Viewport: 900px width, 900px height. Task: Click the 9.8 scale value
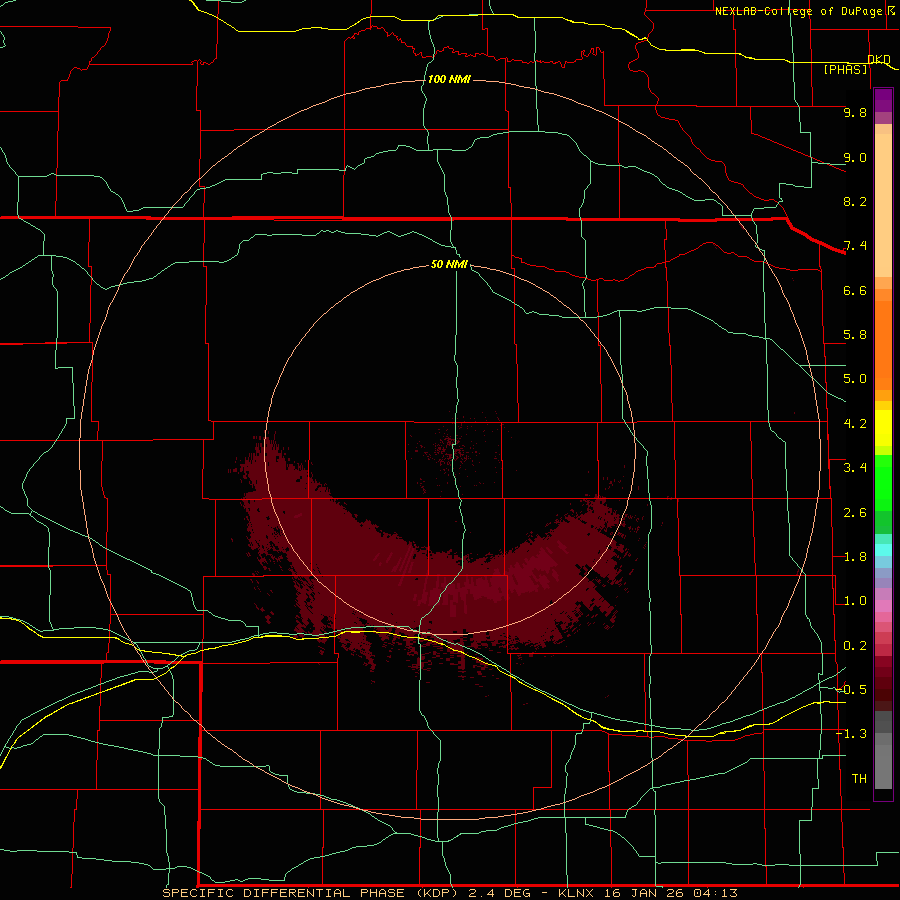(x=855, y=112)
